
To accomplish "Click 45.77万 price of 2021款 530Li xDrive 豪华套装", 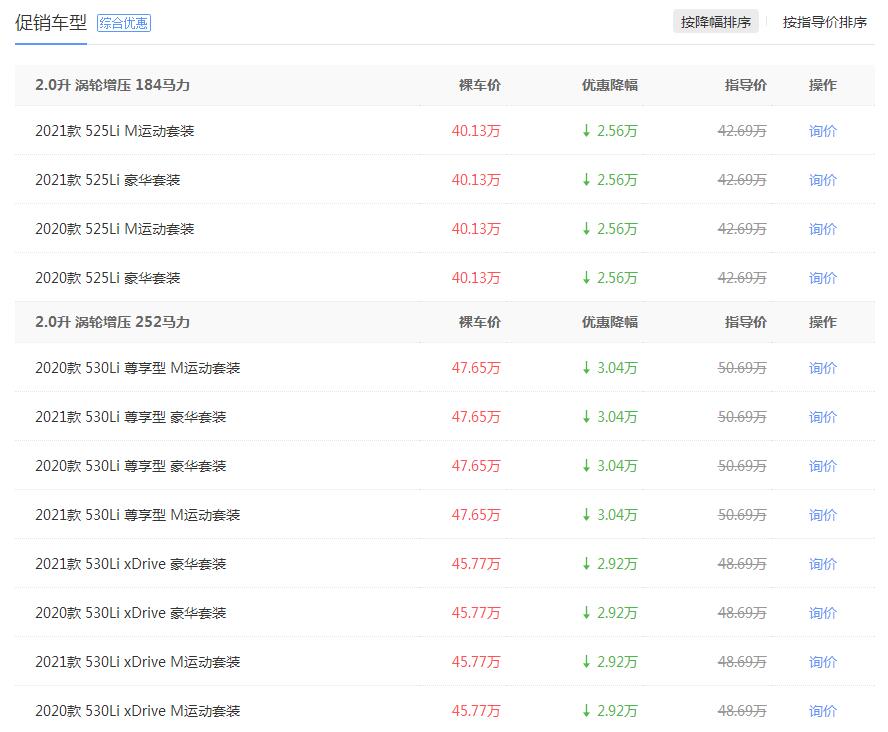I will (476, 564).
